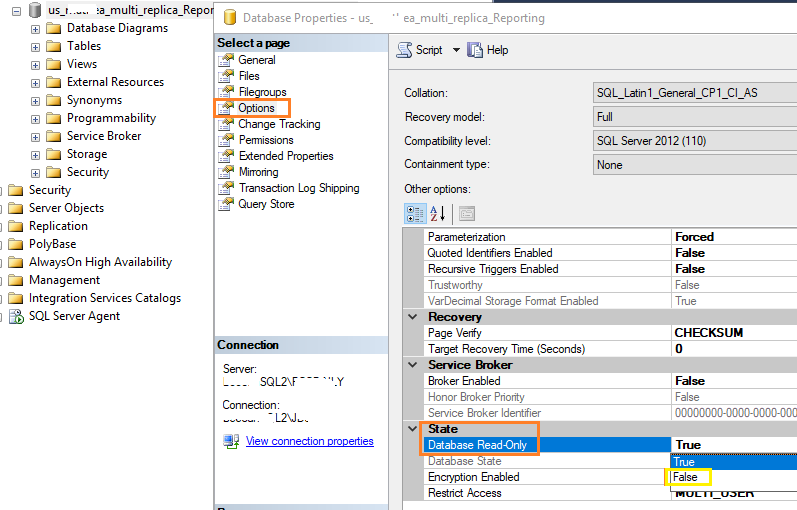The height and width of the screenshot is (510, 797).
Task: Click the connection properties computer icon
Action: click(231, 441)
